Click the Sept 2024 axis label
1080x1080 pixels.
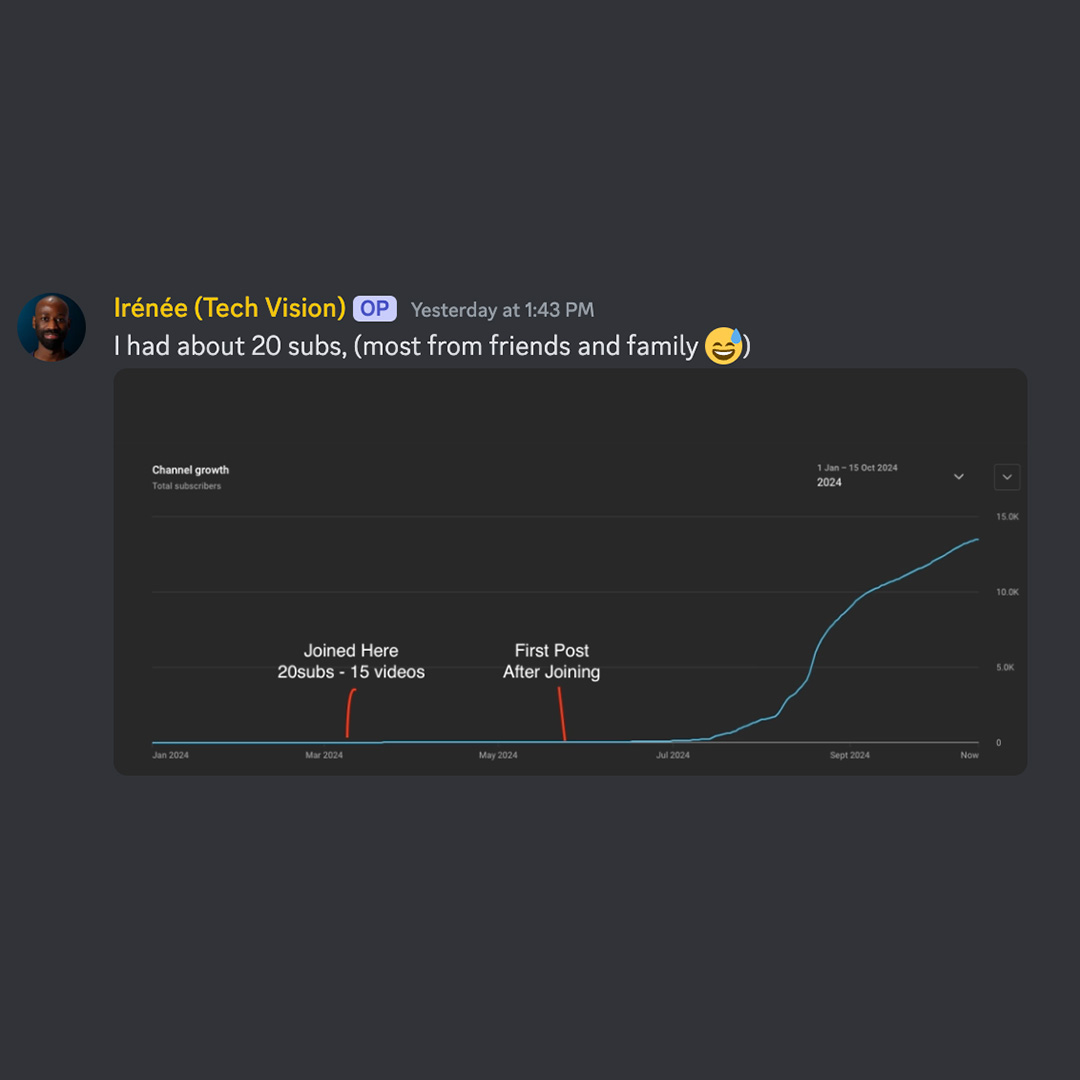point(849,755)
